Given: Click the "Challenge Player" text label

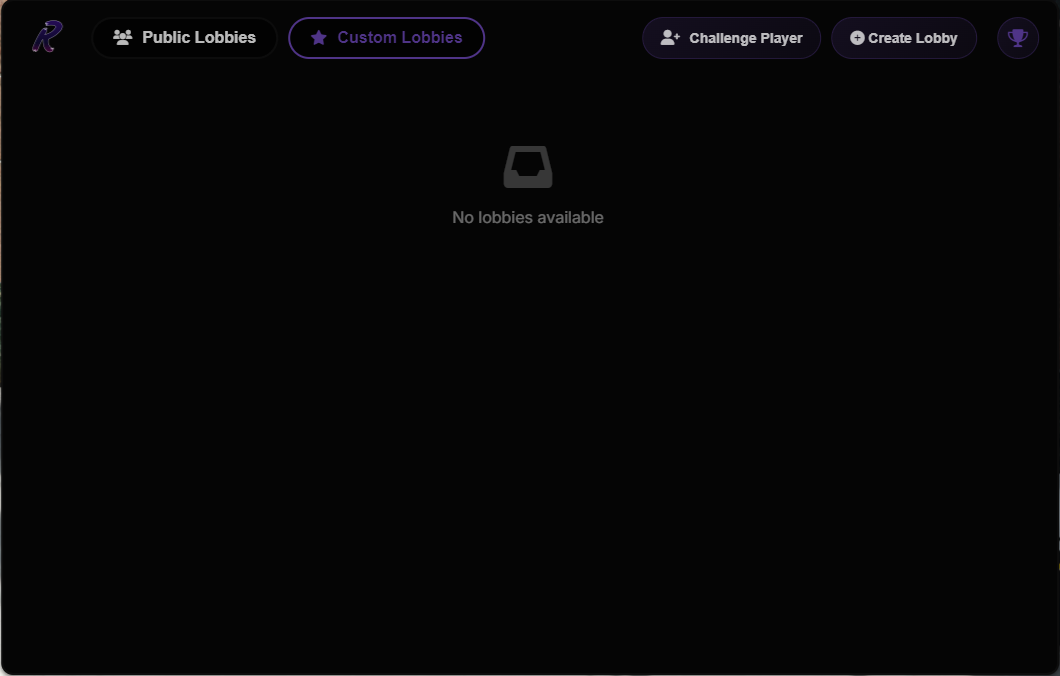Looking at the screenshot, I should click(x=746, y=39).
